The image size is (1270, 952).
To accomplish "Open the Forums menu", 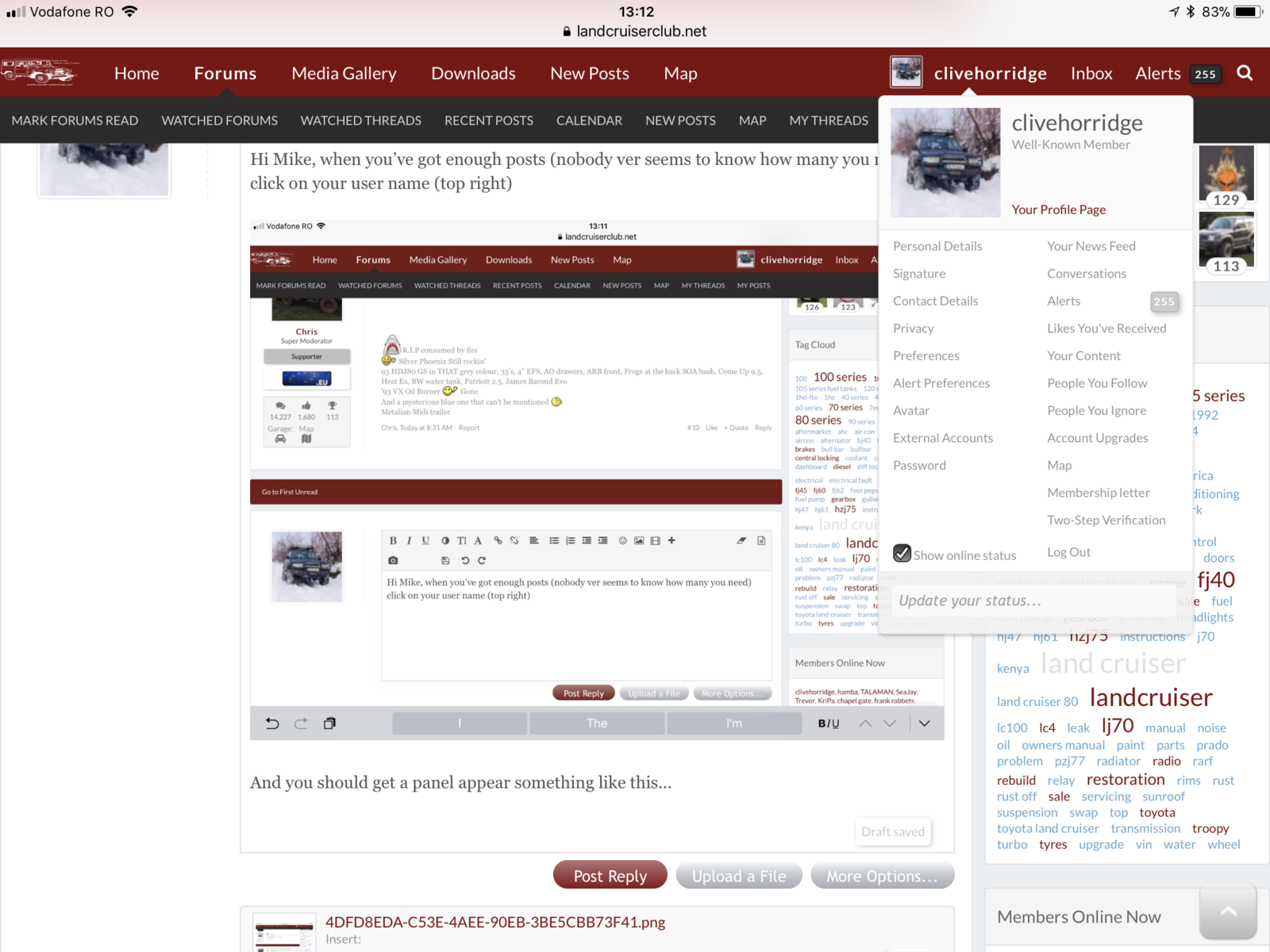I will (x=225, y=73).
